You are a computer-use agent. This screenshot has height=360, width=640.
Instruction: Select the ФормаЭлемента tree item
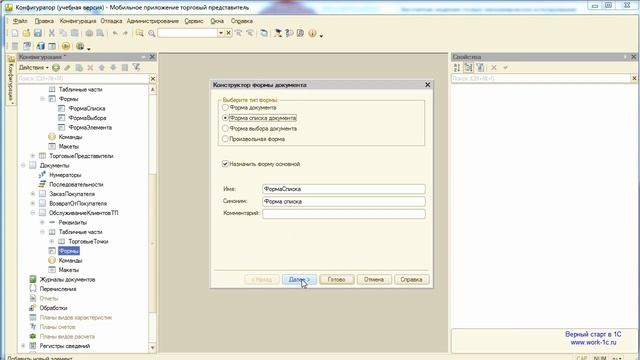coord(90,127)
